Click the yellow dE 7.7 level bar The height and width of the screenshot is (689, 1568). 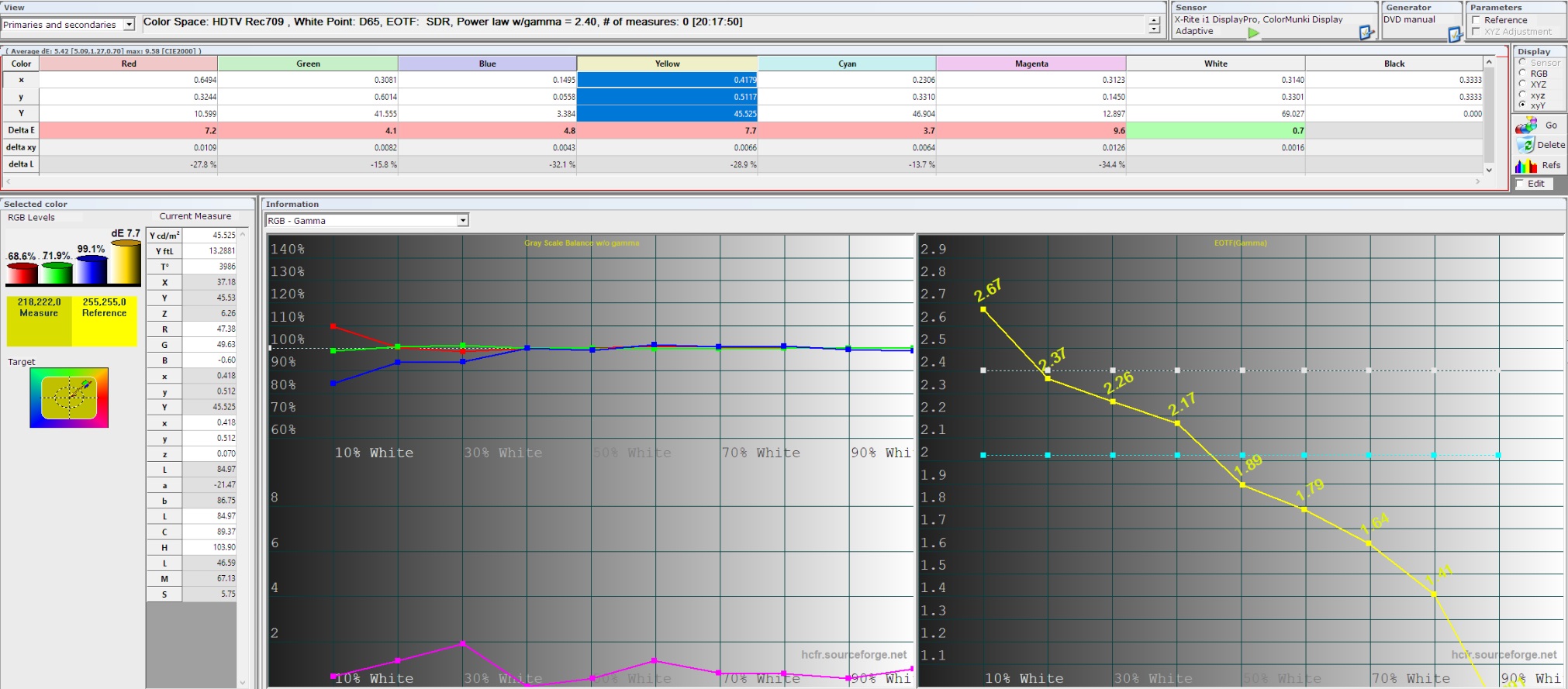[x=125, y=263]
